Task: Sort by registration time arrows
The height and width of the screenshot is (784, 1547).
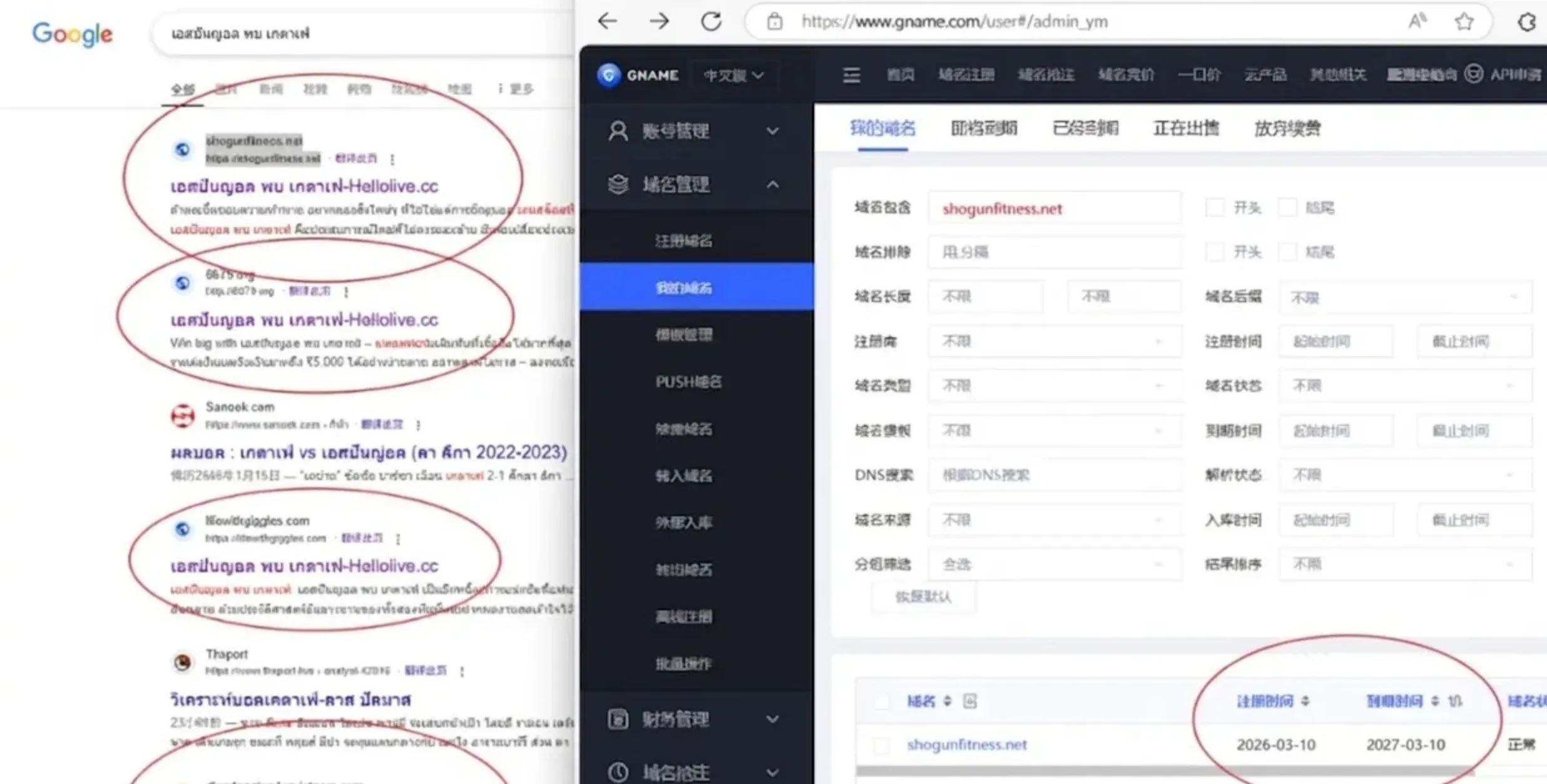Action: pos(1305,701)
